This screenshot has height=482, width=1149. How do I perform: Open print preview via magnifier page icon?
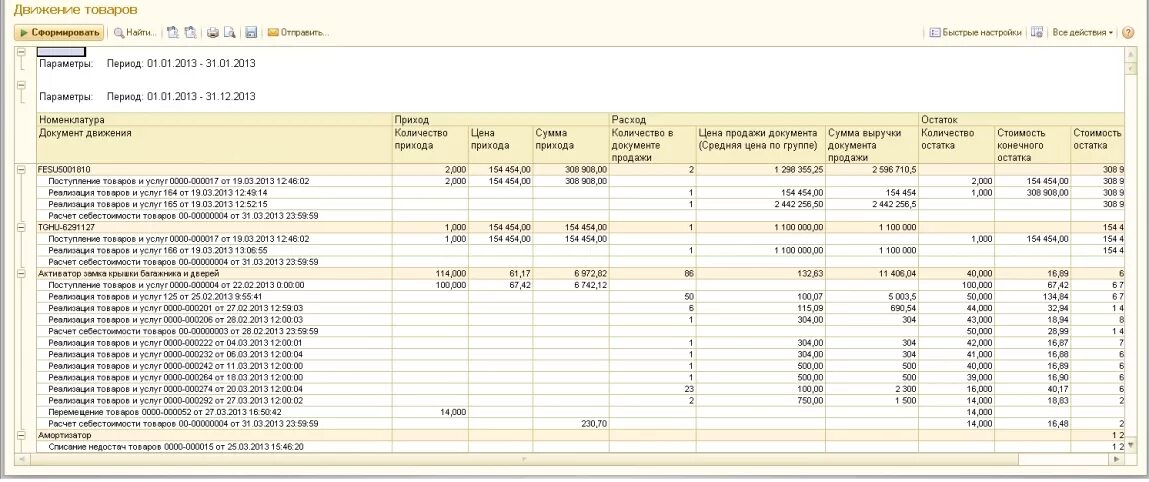click(x=229, y=33)
